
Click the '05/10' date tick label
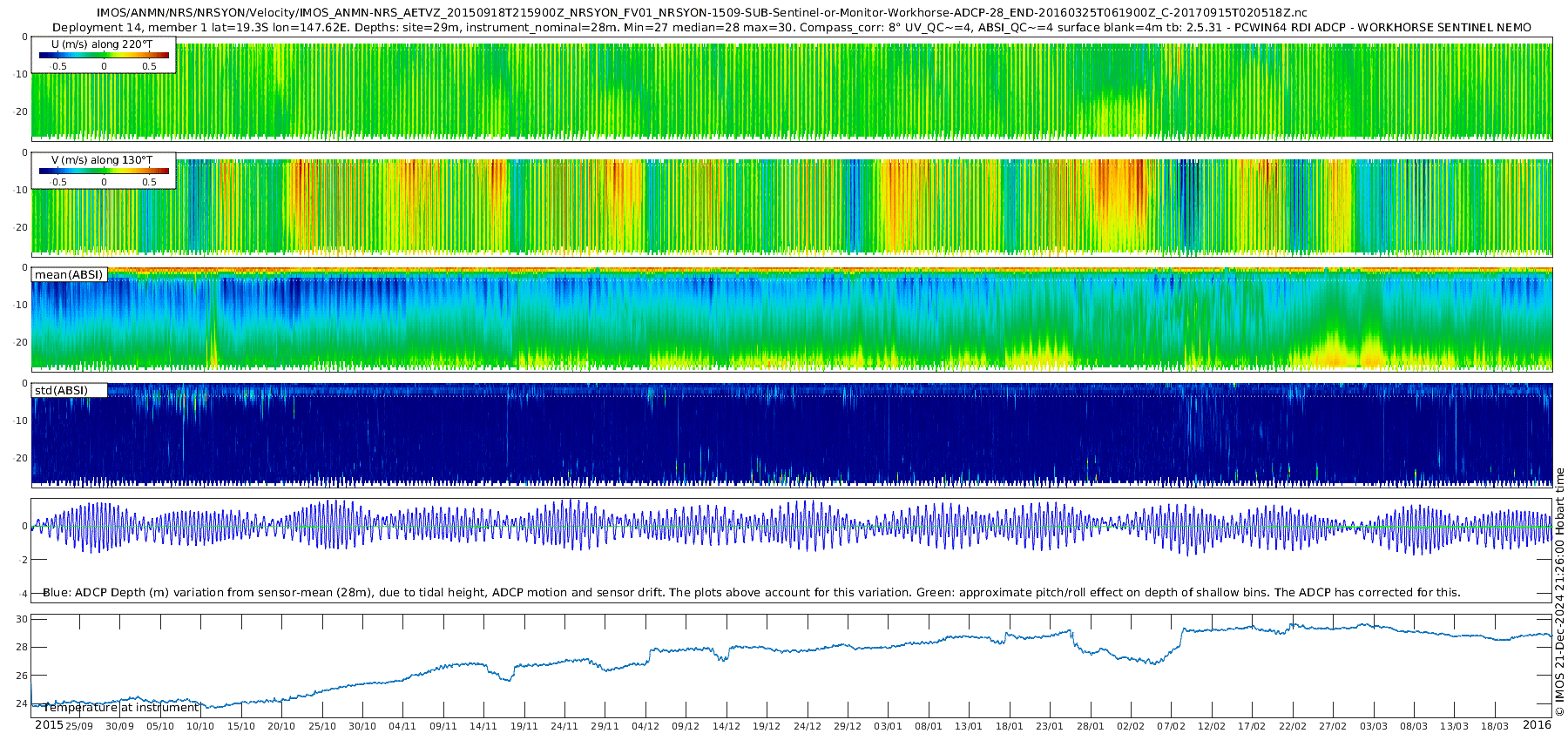[x=160, y=726]
